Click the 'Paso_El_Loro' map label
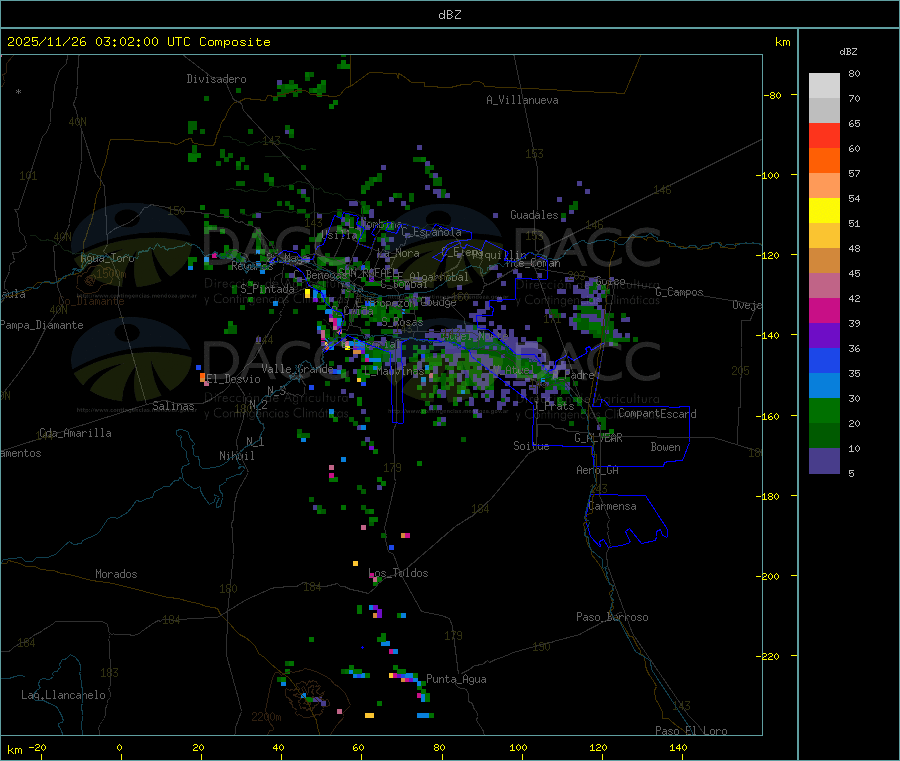This screenshot has width=900, height=761. (x=692, y=731)
